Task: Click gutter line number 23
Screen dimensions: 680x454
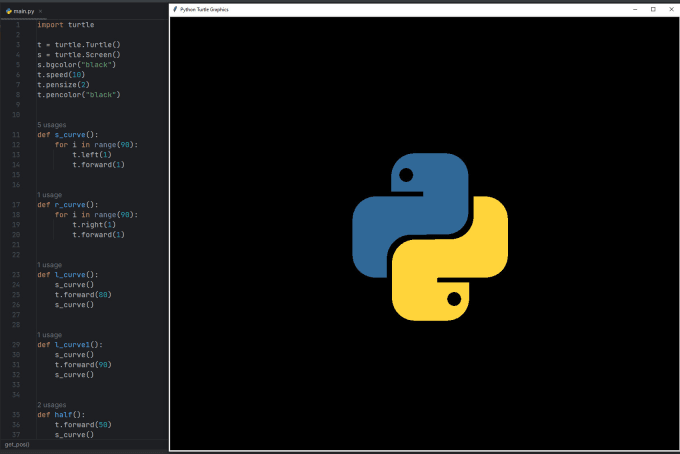Action: 16,275
